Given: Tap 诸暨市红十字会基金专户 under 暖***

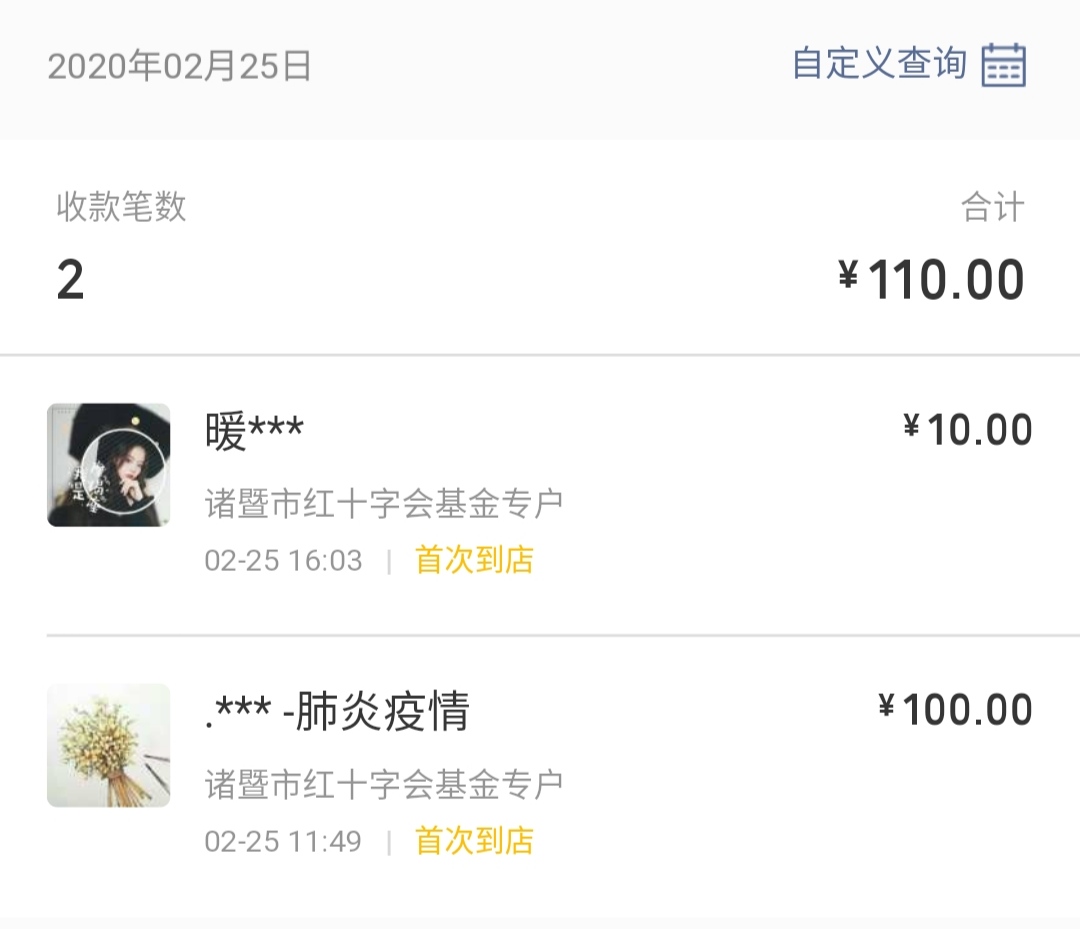Looking at the screenshot, I should pos(384,503).
